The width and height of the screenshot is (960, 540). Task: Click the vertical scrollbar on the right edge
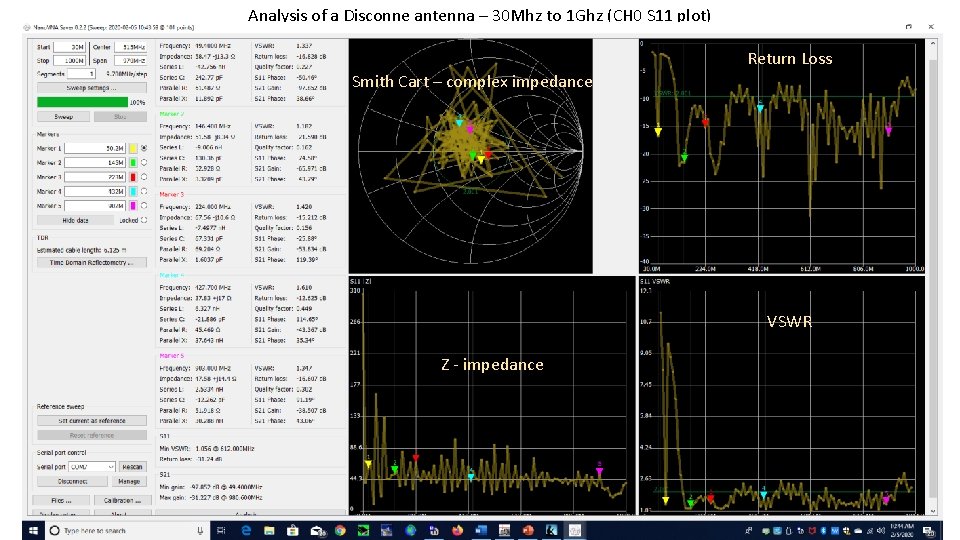click(933, 276)
